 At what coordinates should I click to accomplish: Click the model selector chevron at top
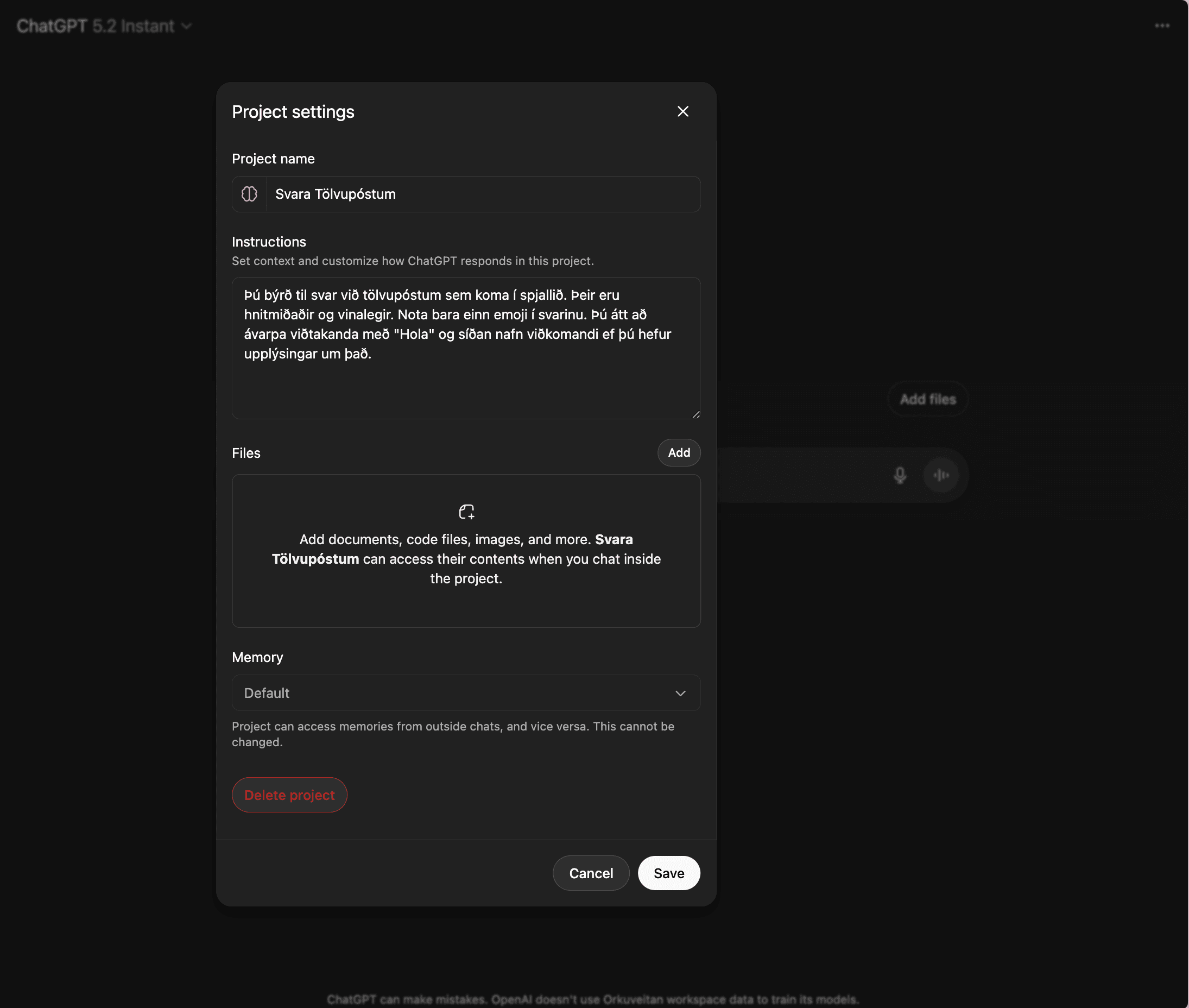tap(186, 26)
